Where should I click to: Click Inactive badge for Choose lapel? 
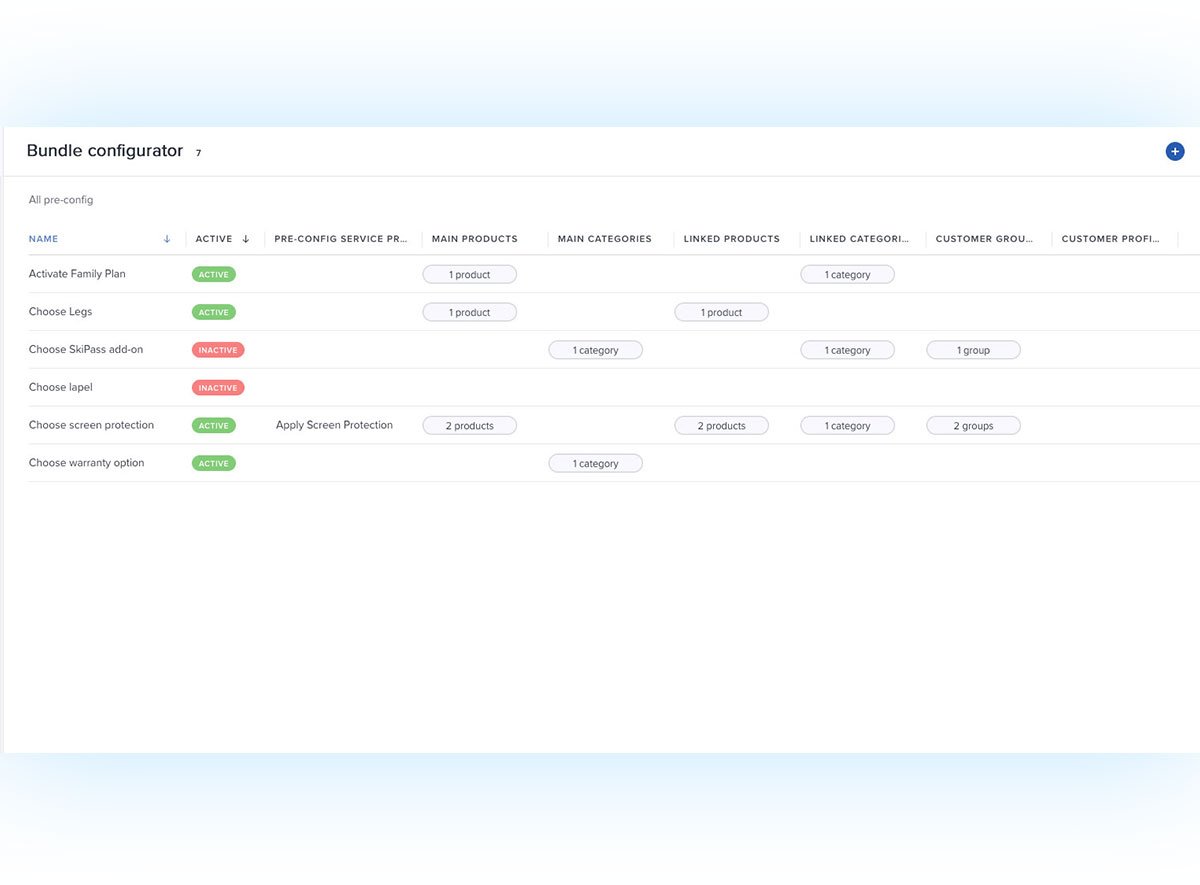coord(218,388)
